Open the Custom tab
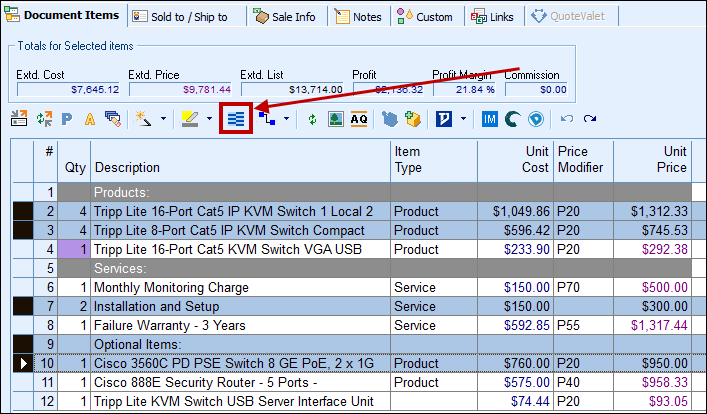Image resolution: width=707 pixels, height=414 pixels. [427, 17]
